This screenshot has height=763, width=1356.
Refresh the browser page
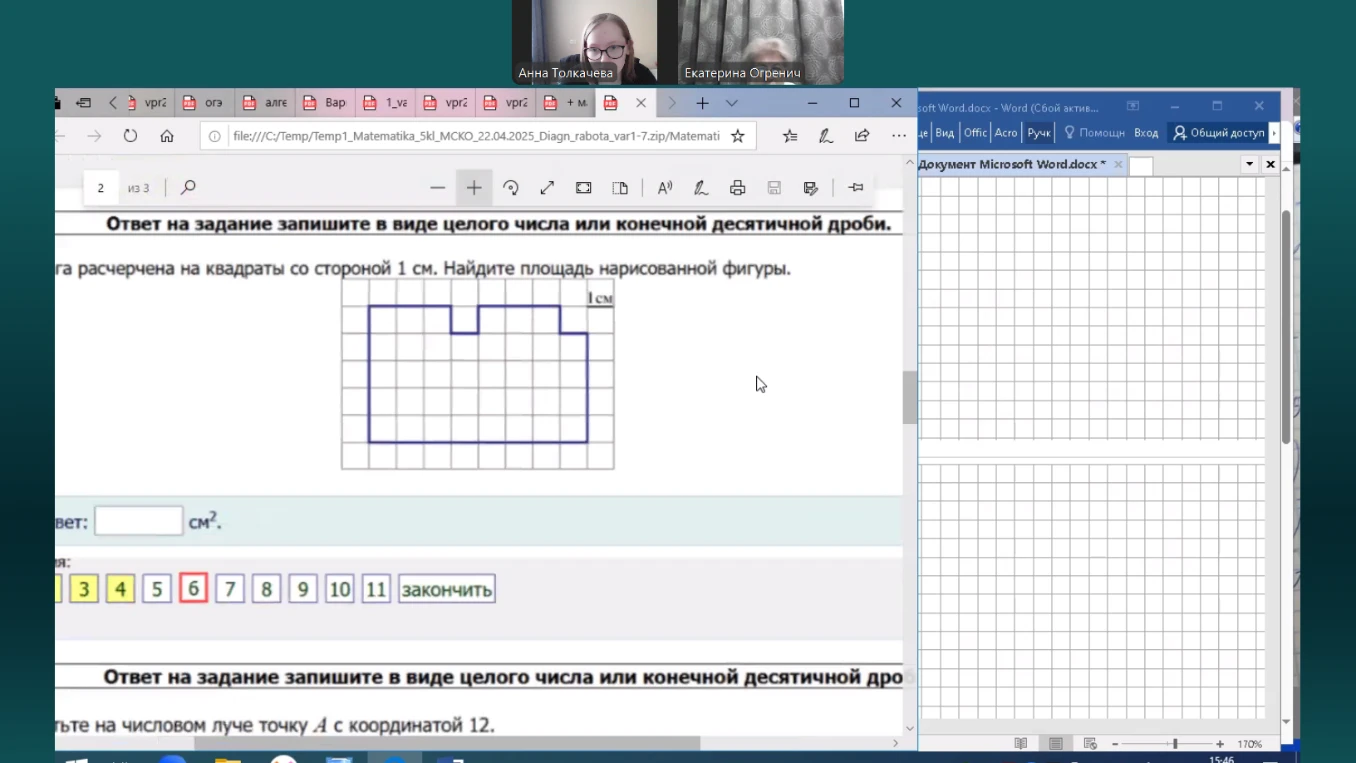pyautogui.click(x=130, y=136)
